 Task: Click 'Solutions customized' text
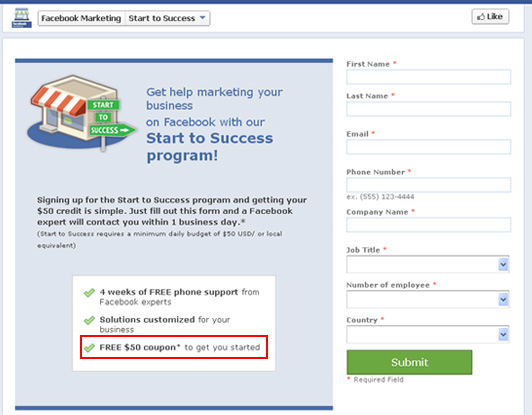coord(147,320)
